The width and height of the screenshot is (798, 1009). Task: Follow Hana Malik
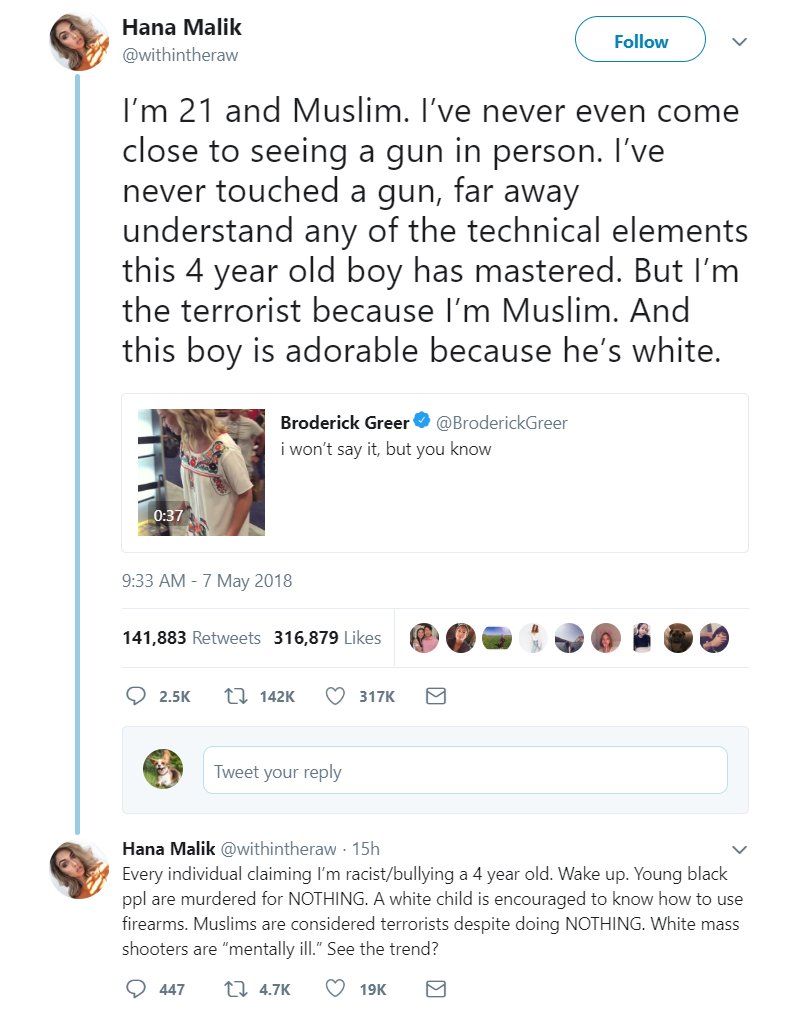click(x=640, y=42)
